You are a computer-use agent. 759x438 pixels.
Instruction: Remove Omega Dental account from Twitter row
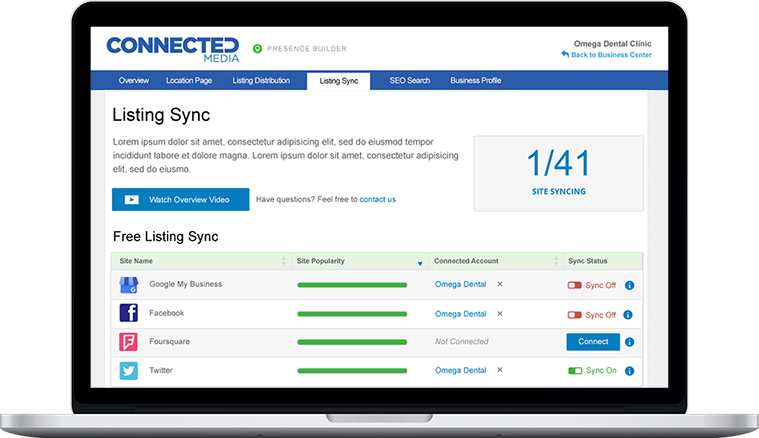(500, 370)
